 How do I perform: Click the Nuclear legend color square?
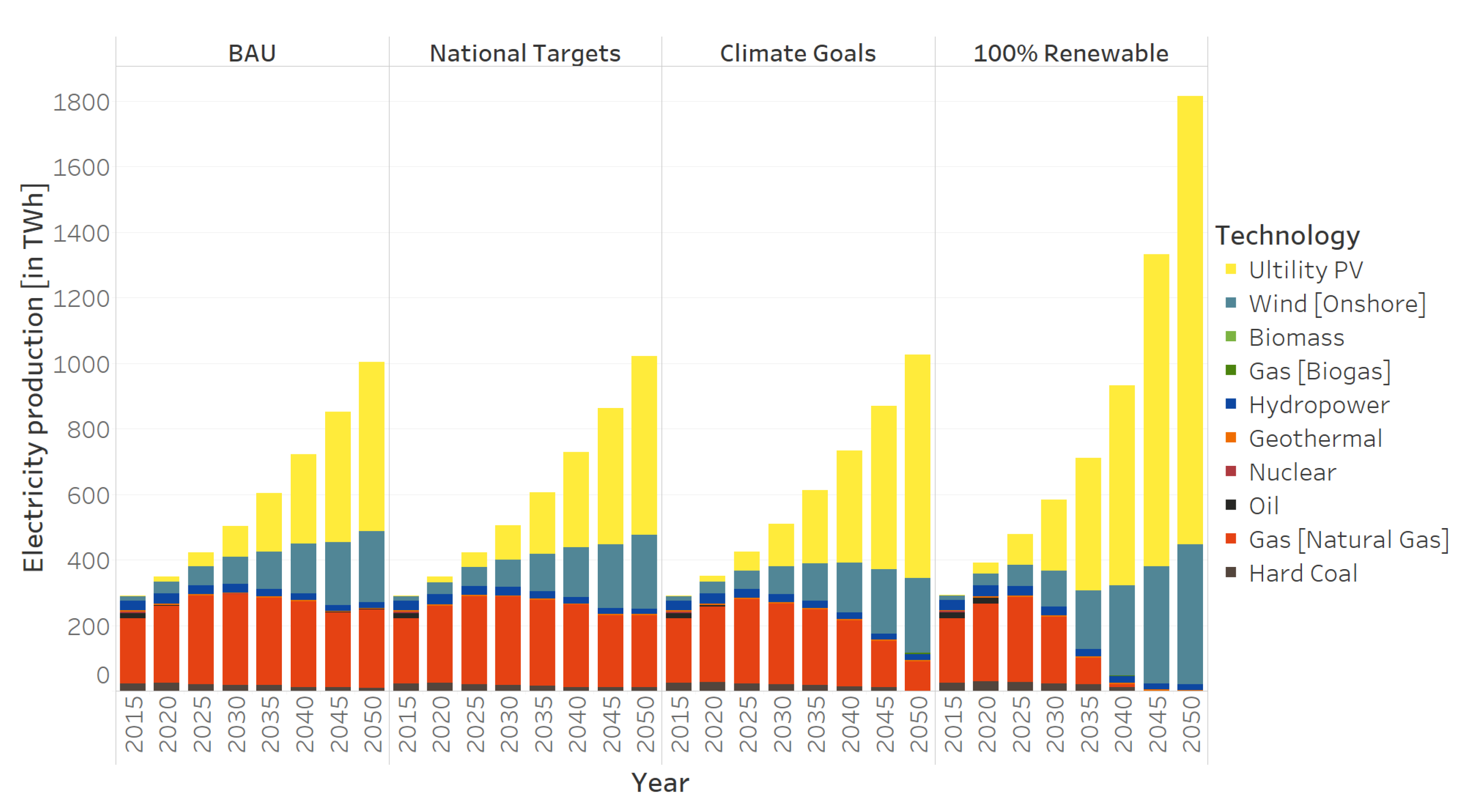click(1230, 471)
